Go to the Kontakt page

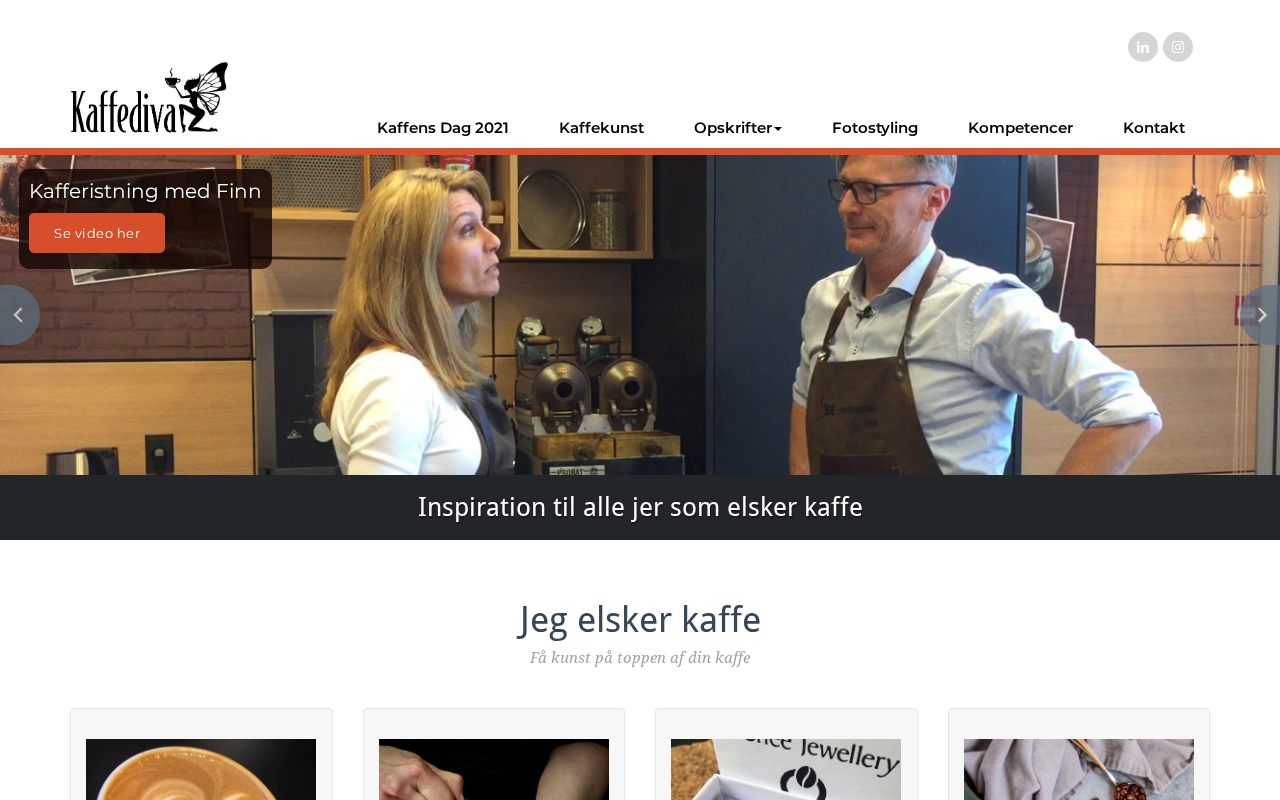click(1154, 128)
